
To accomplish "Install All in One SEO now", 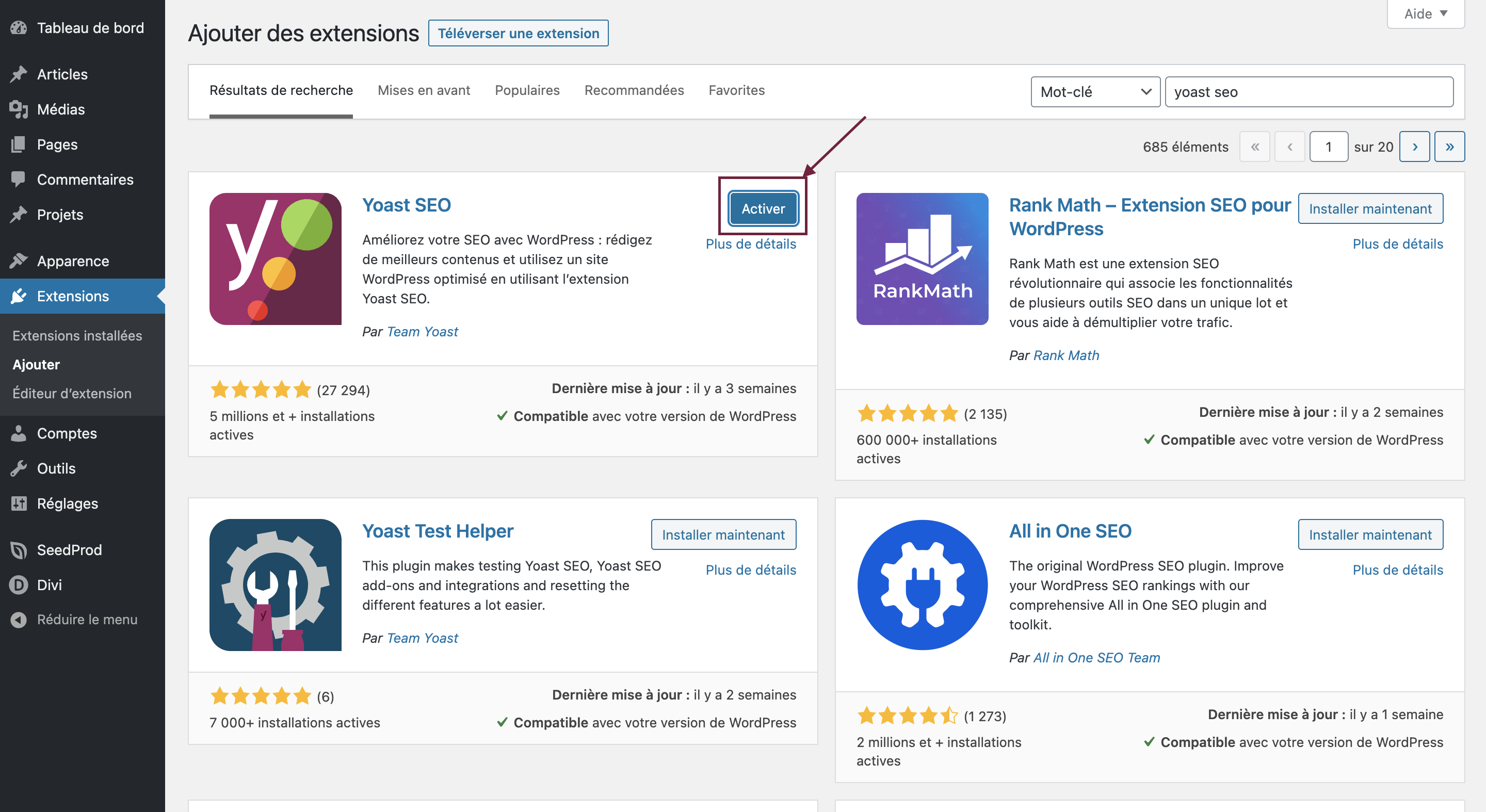I will pos(1370,534).
